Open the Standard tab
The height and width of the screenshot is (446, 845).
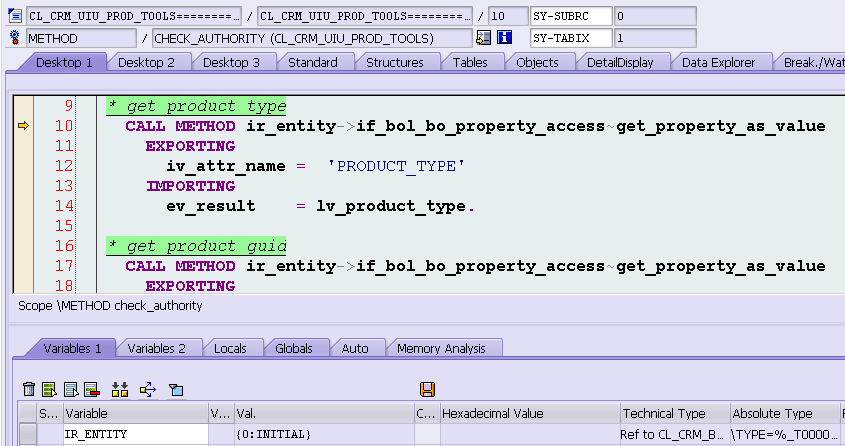pyautogui.click(x=313, y=62)
